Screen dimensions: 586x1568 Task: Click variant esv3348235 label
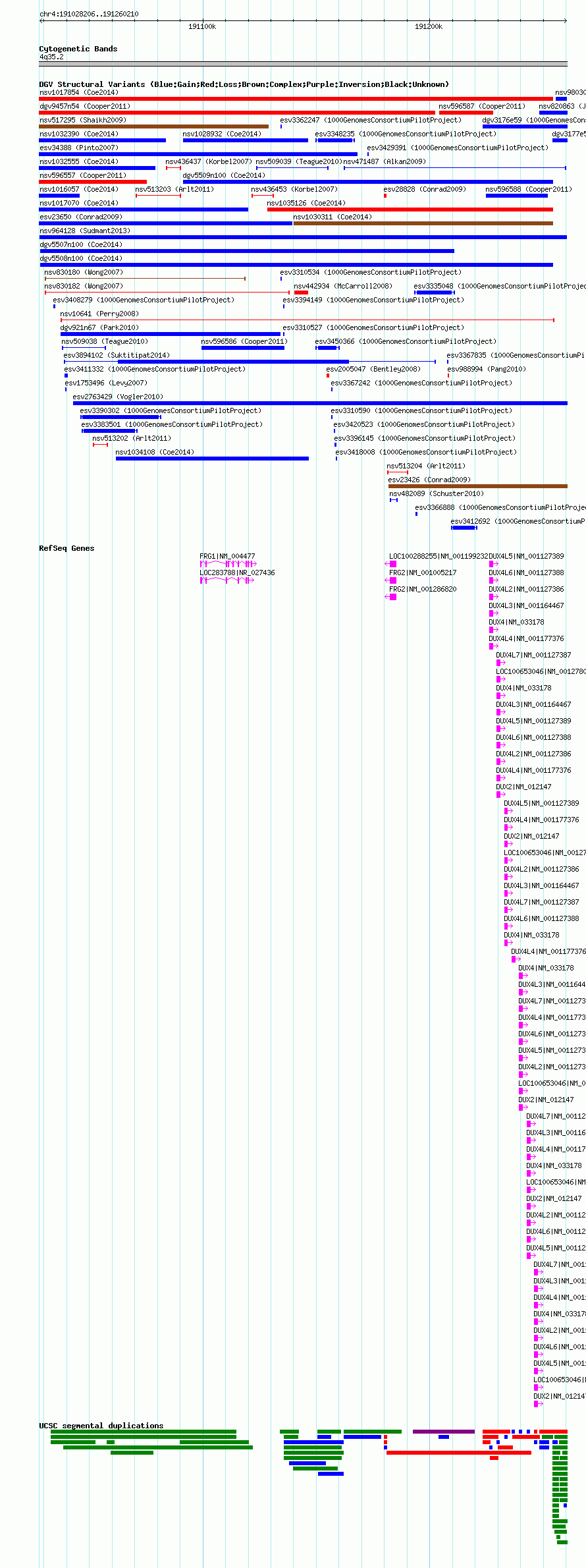[x=406, y=134]
